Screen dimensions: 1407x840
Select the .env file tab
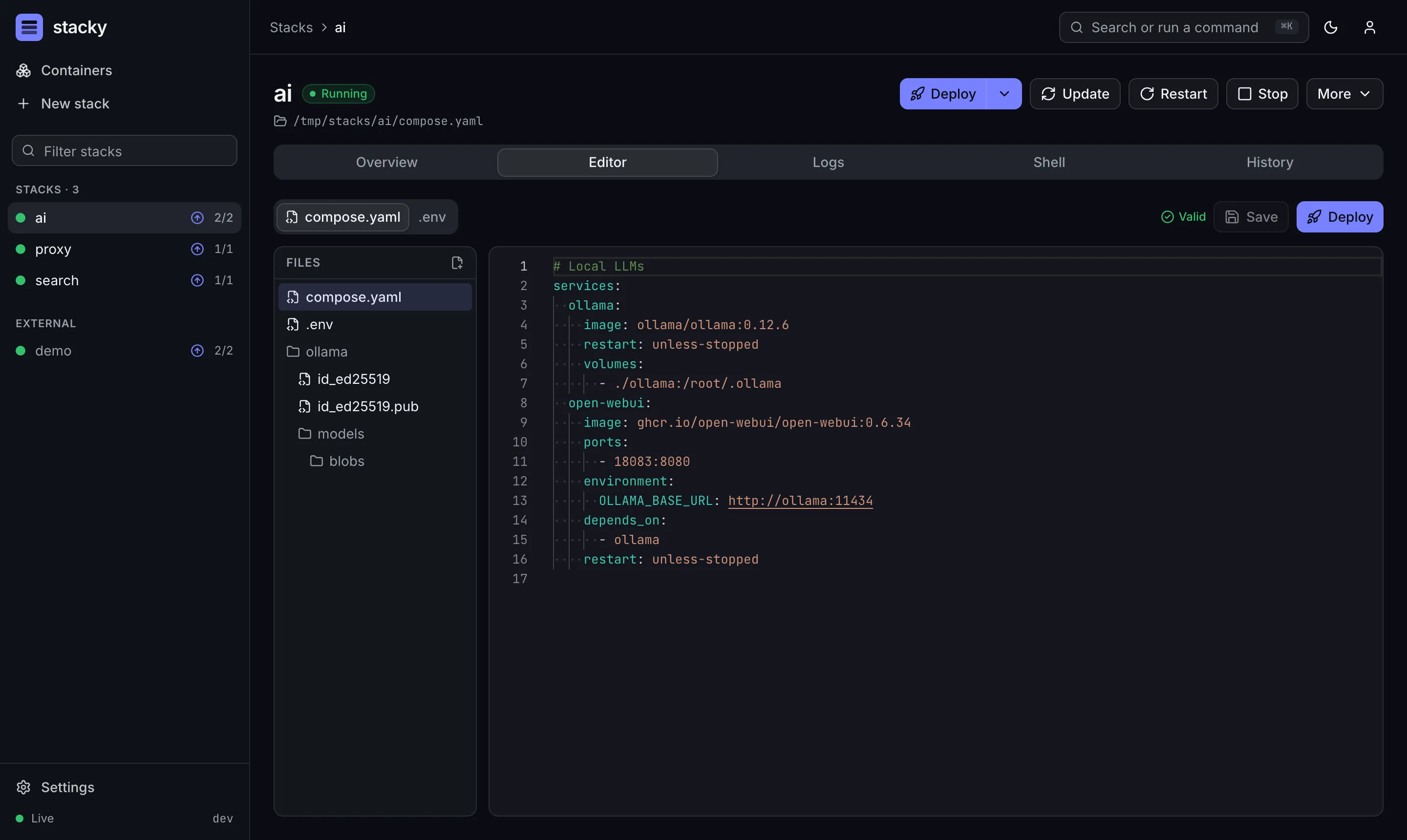pos(432,217)
